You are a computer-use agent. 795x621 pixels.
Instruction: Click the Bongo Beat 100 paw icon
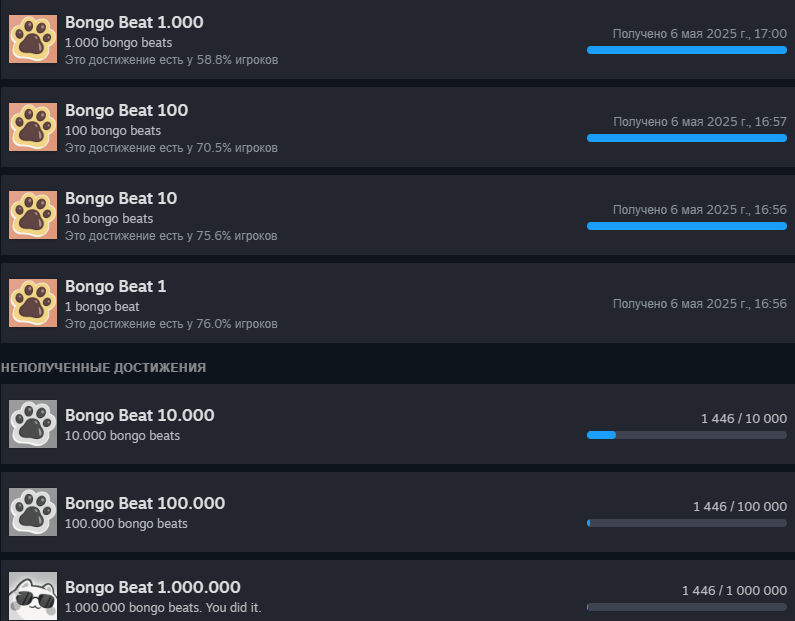[33, 127]
